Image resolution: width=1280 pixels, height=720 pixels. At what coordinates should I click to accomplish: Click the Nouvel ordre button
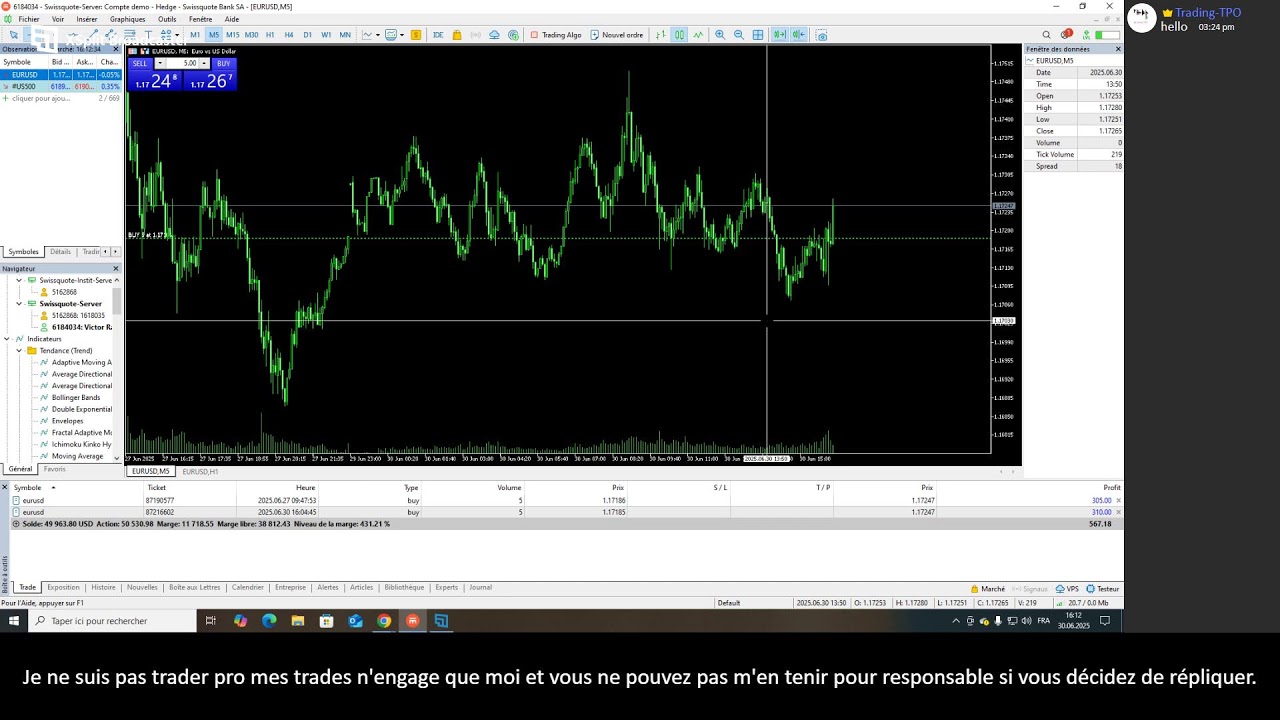coord(616,35)
